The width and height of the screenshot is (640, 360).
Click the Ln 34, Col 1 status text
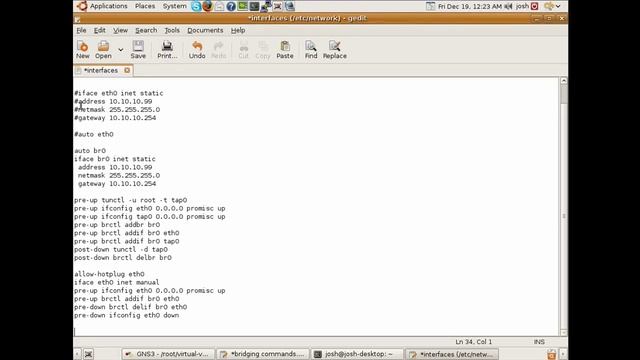pyautogui.click(x=473, y=342)
